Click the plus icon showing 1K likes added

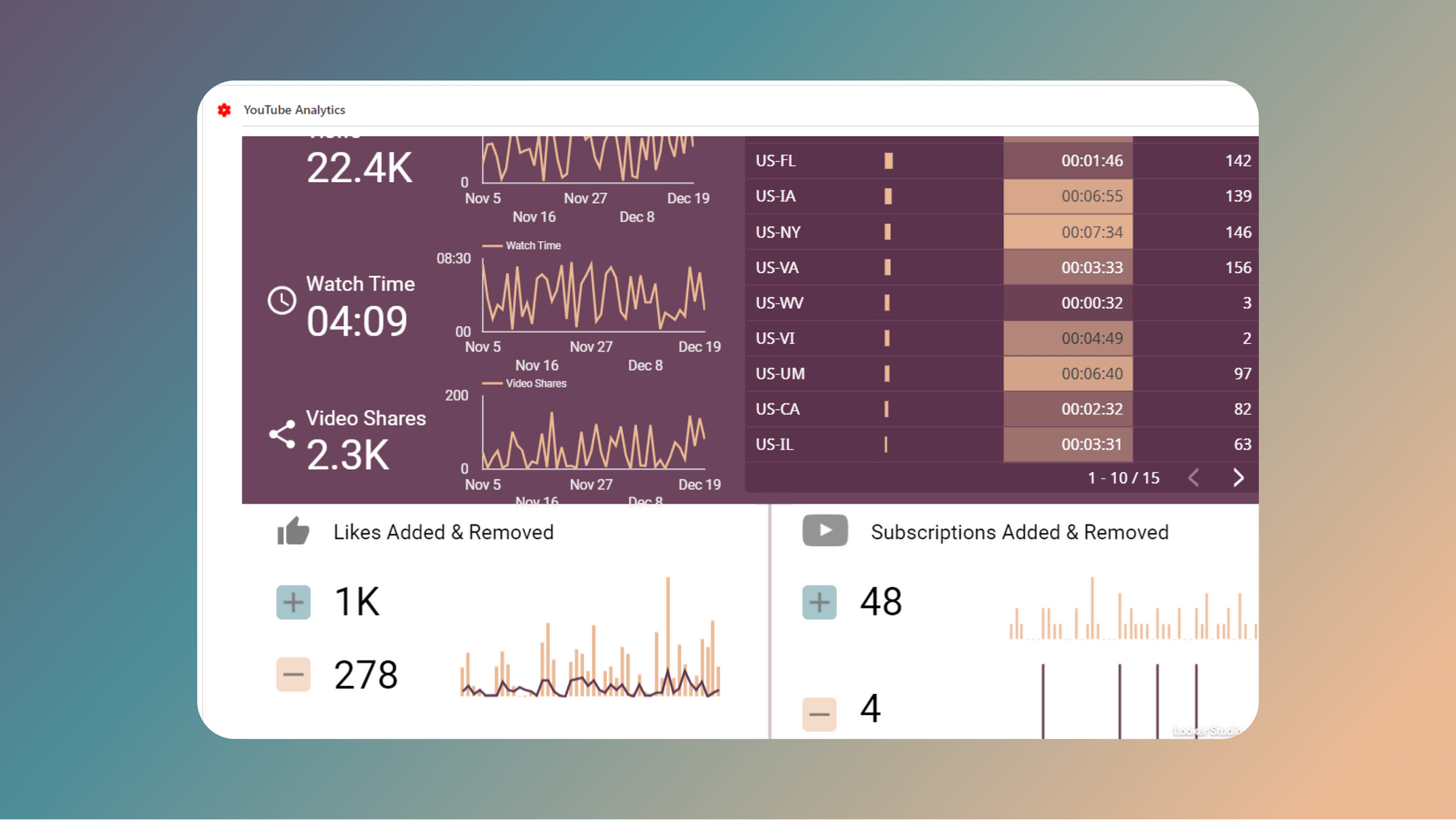(x=293, y=602)
